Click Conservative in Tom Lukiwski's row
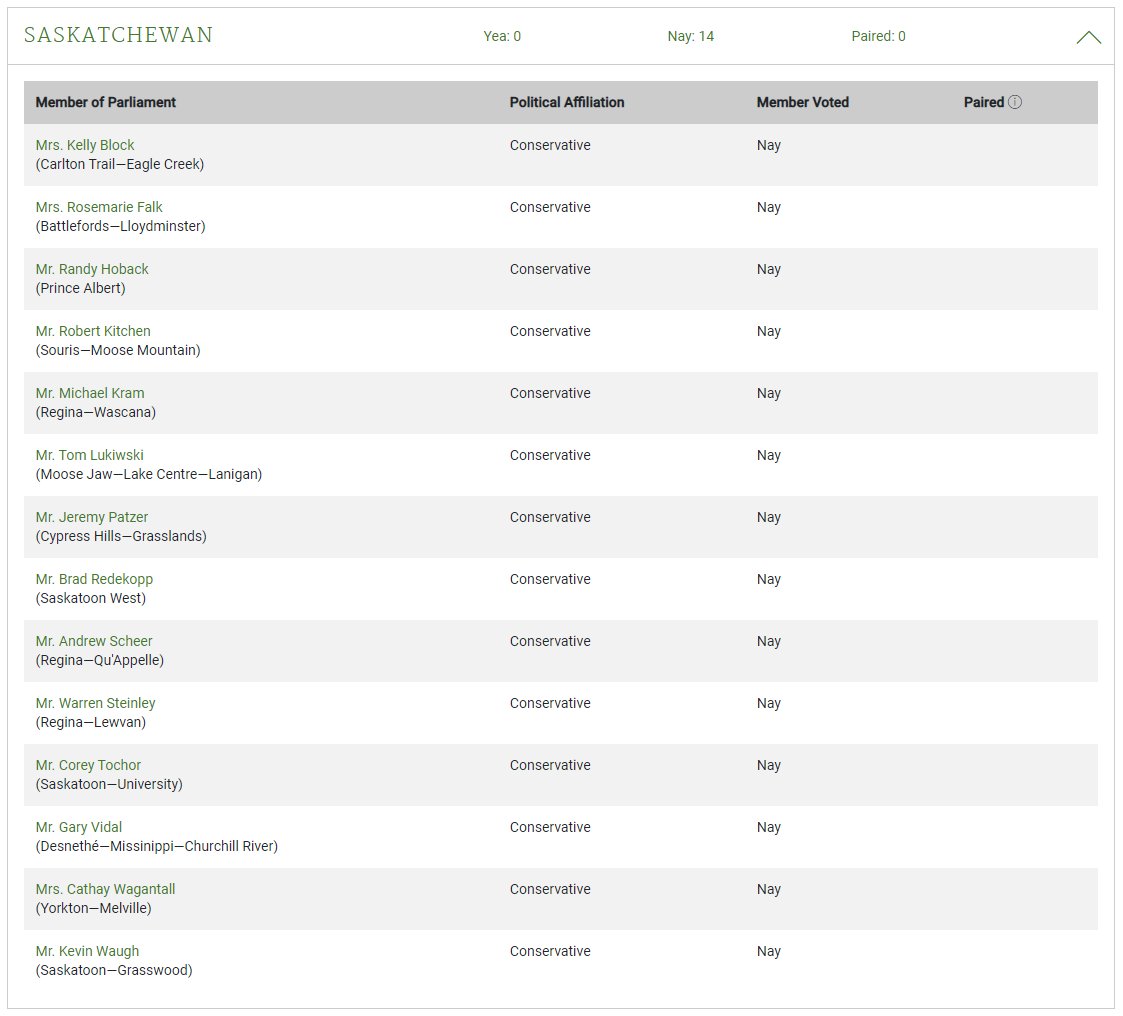The image size is (1123, 1016). [x=550, y=455]
